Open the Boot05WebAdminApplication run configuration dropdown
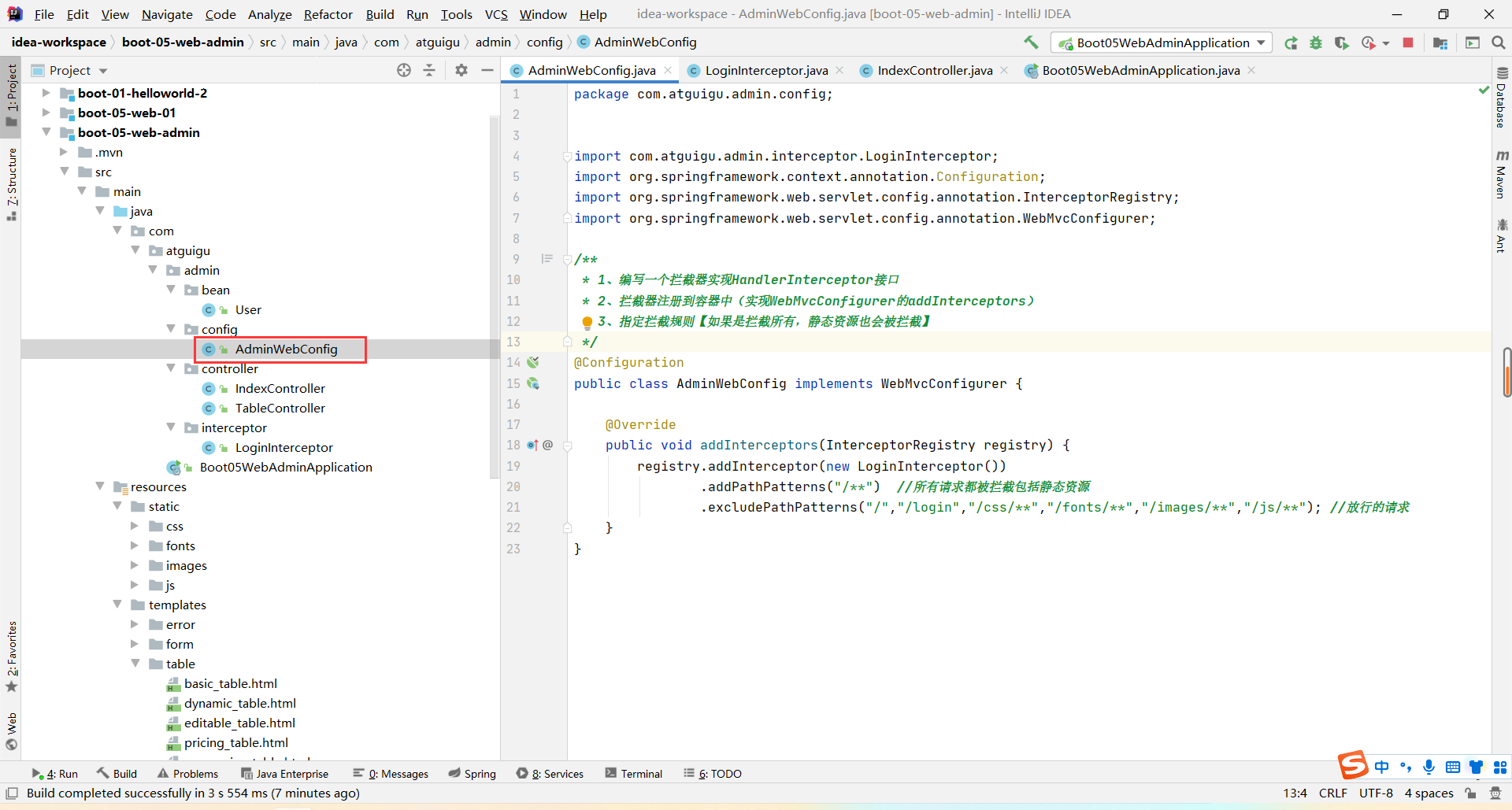 point(1162,43)
